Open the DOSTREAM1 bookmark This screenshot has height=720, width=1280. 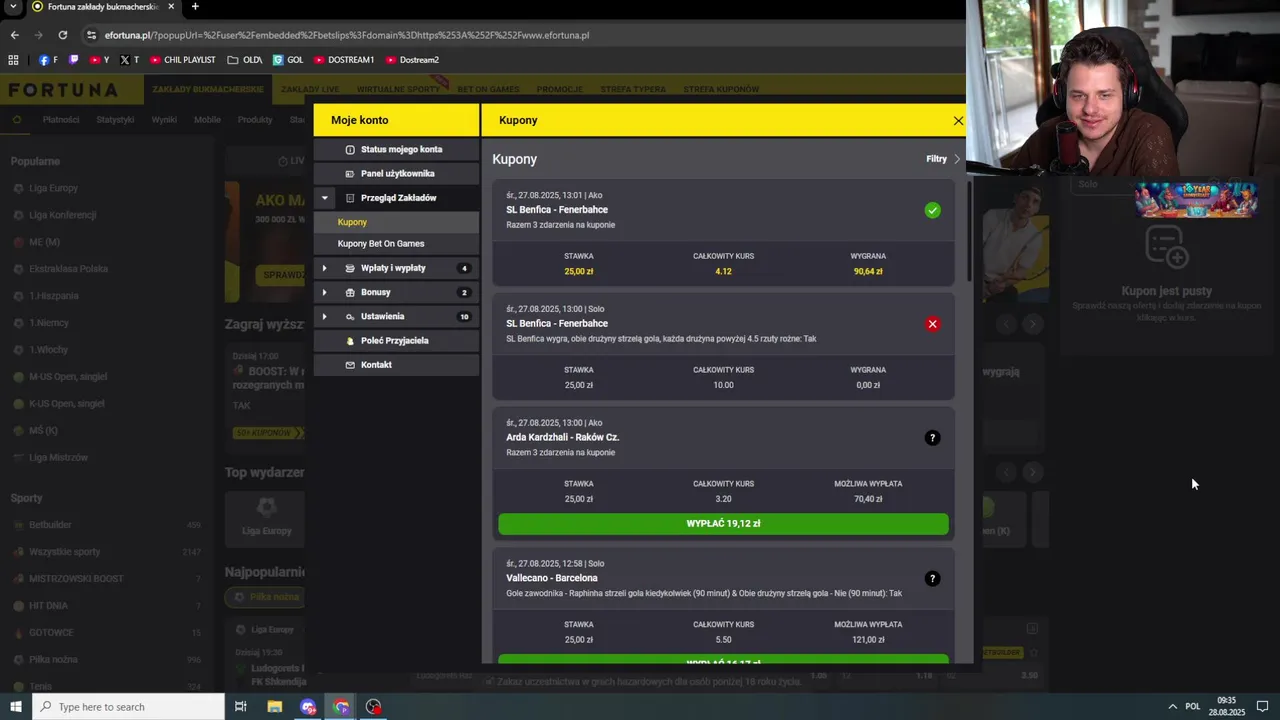344,60
